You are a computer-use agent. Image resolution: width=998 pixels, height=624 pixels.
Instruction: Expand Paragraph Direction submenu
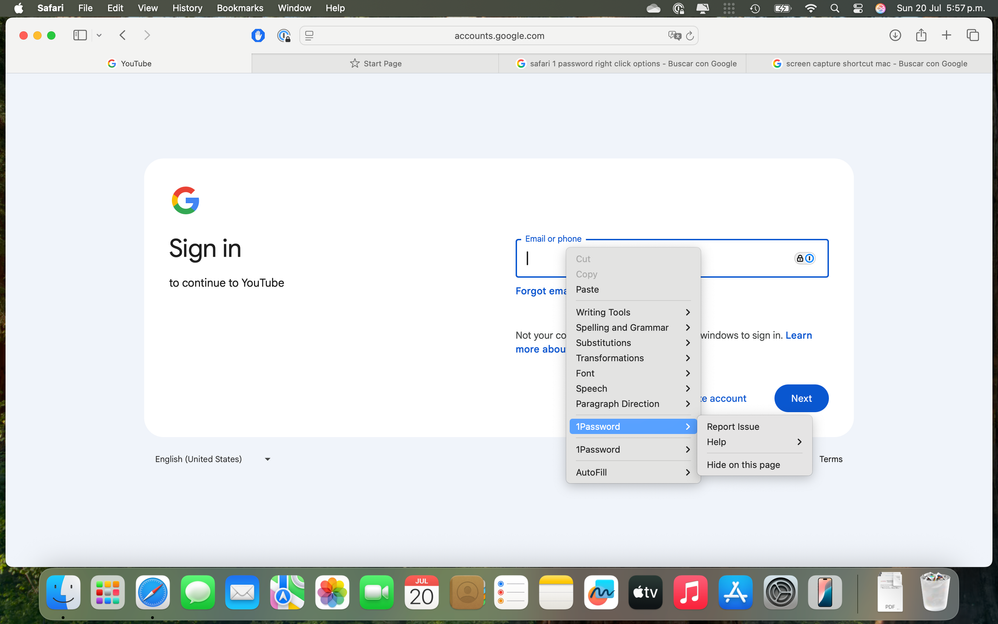pyautogui.click(x=633, y=404)
